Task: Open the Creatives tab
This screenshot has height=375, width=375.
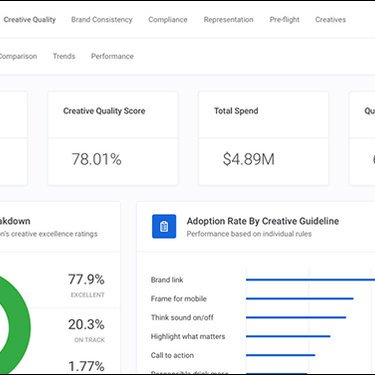Action: 330,20
